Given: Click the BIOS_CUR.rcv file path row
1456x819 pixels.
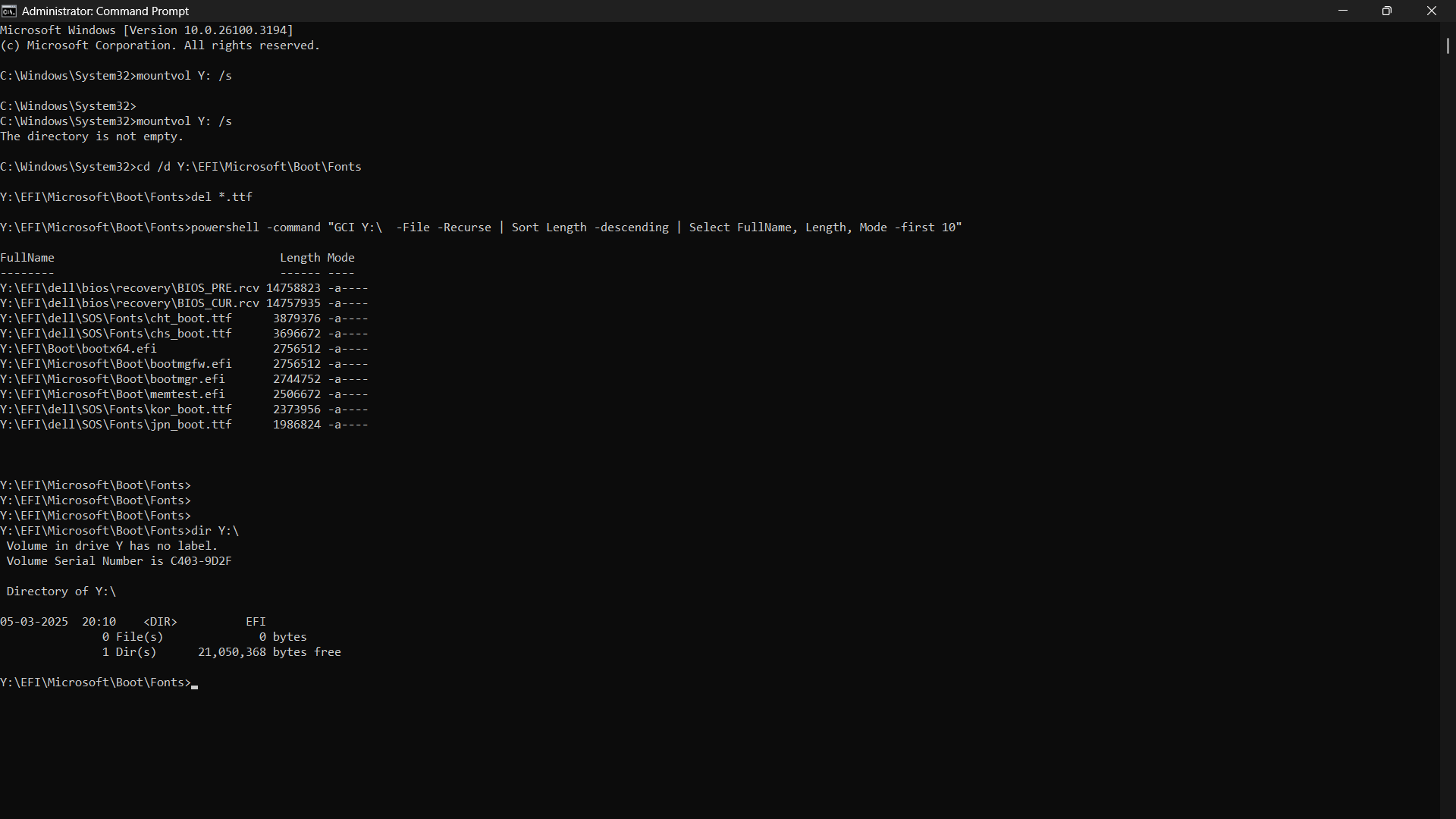Looking at the screenshot, I should [x=184, y=303].
